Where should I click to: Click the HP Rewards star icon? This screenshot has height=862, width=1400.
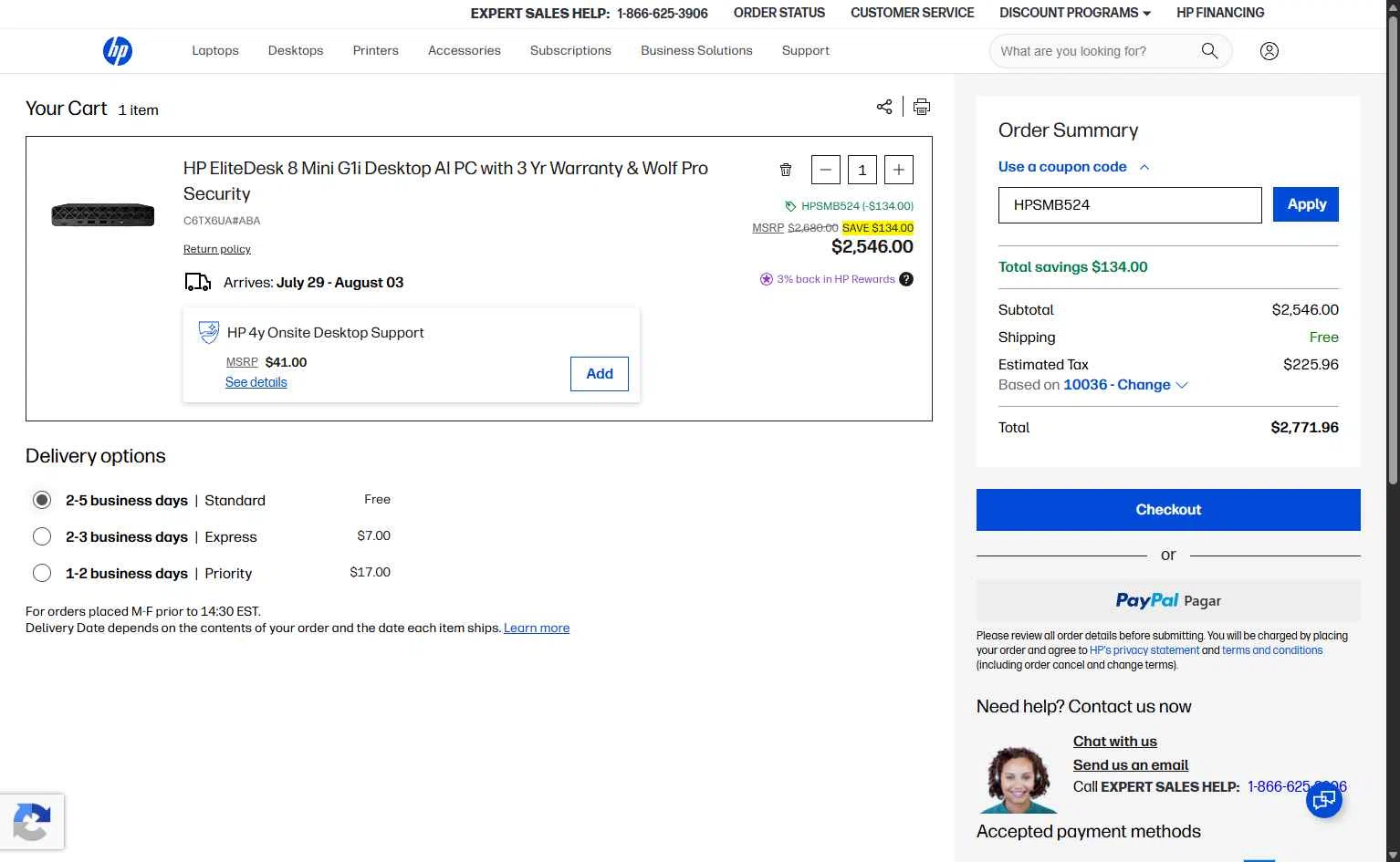pos(767,279)
